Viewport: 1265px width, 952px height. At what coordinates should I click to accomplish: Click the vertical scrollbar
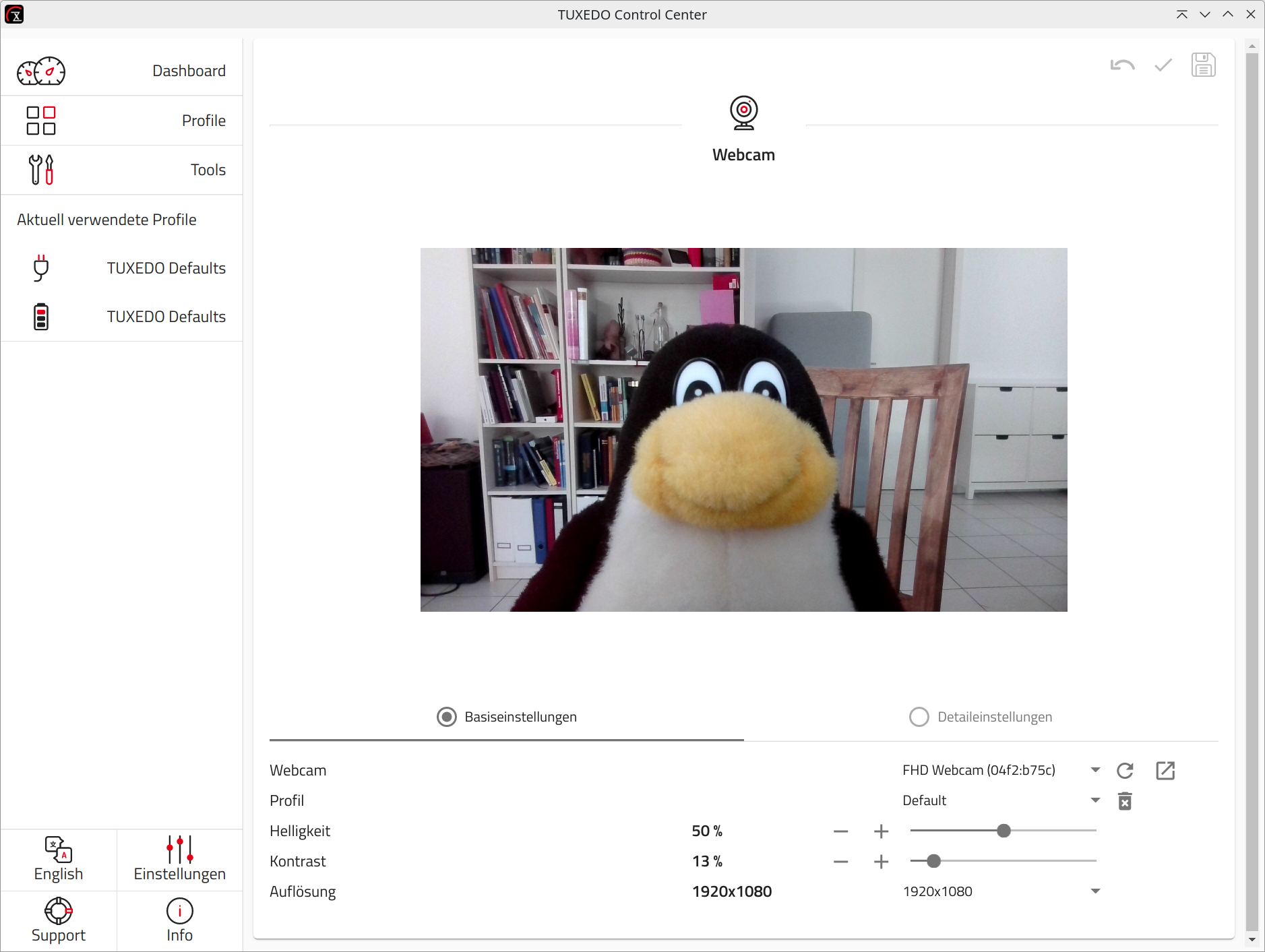click(x=1252, y=490)
